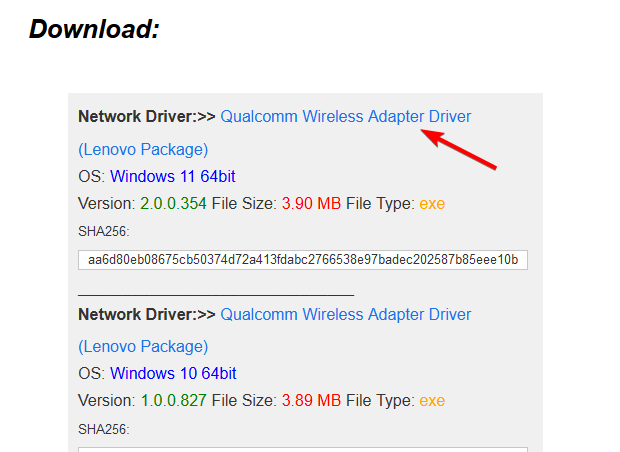
Task: Click the SHA256: label above the first hash
Action: (104, 231)
